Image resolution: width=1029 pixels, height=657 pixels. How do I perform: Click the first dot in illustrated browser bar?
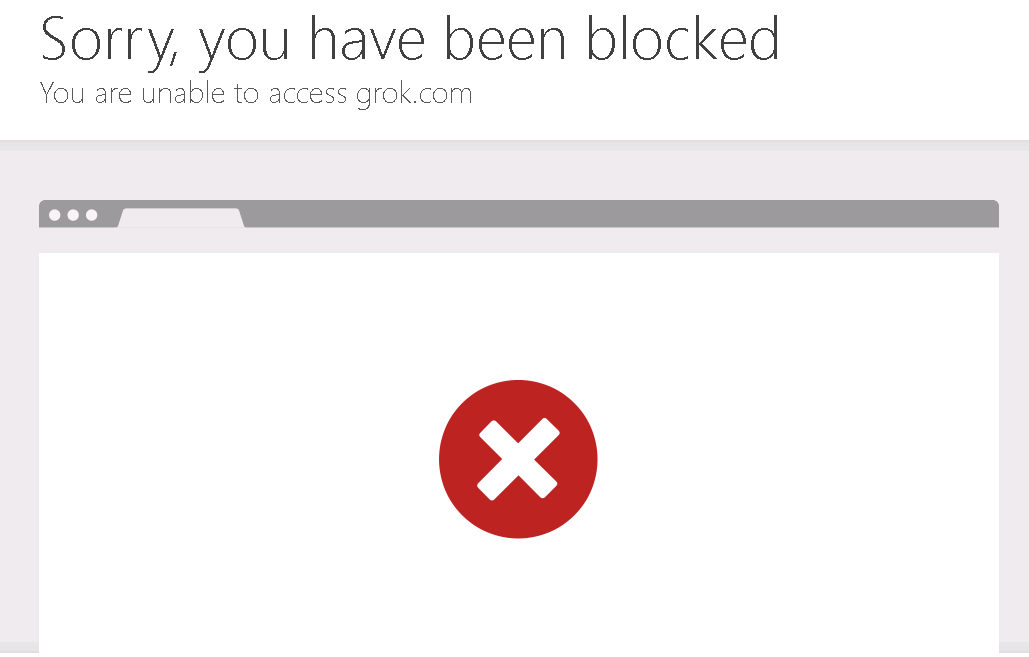tap(55, 215)
